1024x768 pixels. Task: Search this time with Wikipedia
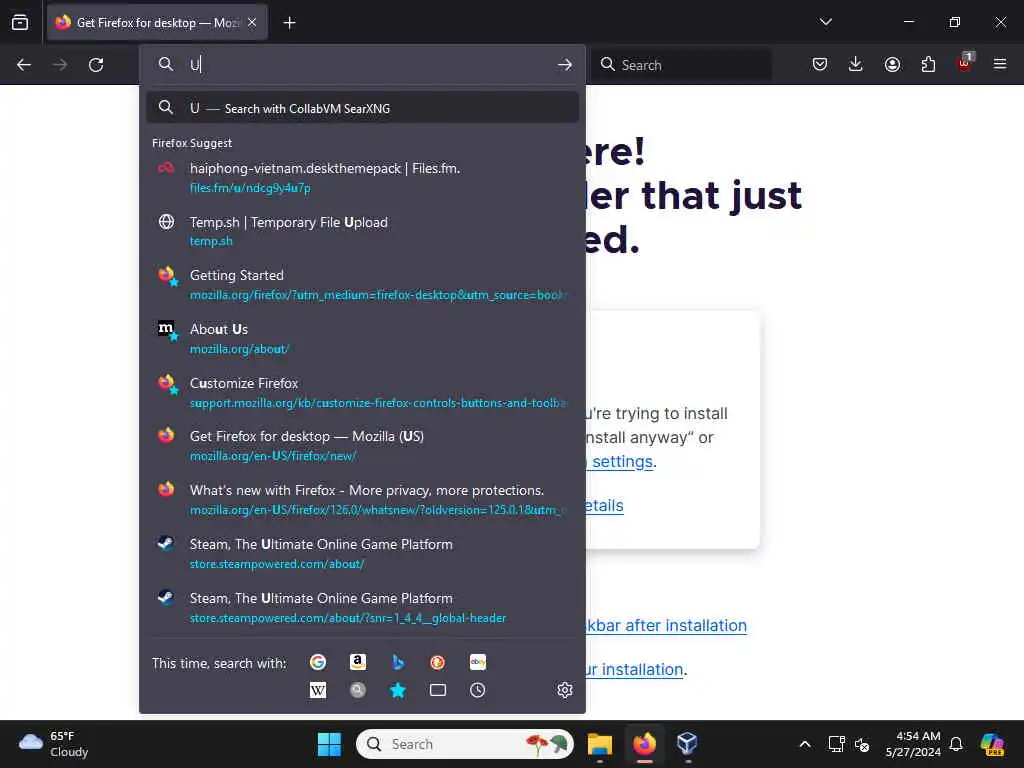click(318, 690)
